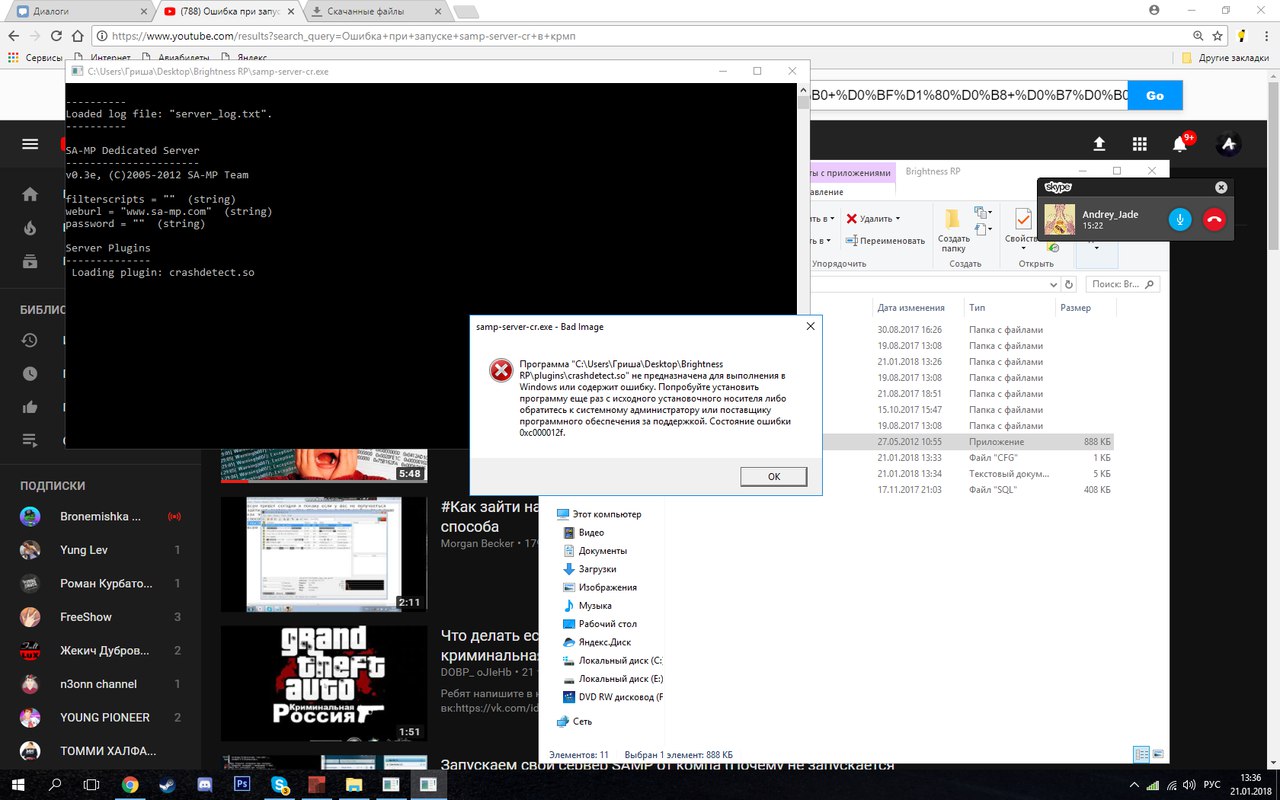Go to YouTube Home in sidebar
Screen dimensions: 1280x800
click(x=30, y=194)
